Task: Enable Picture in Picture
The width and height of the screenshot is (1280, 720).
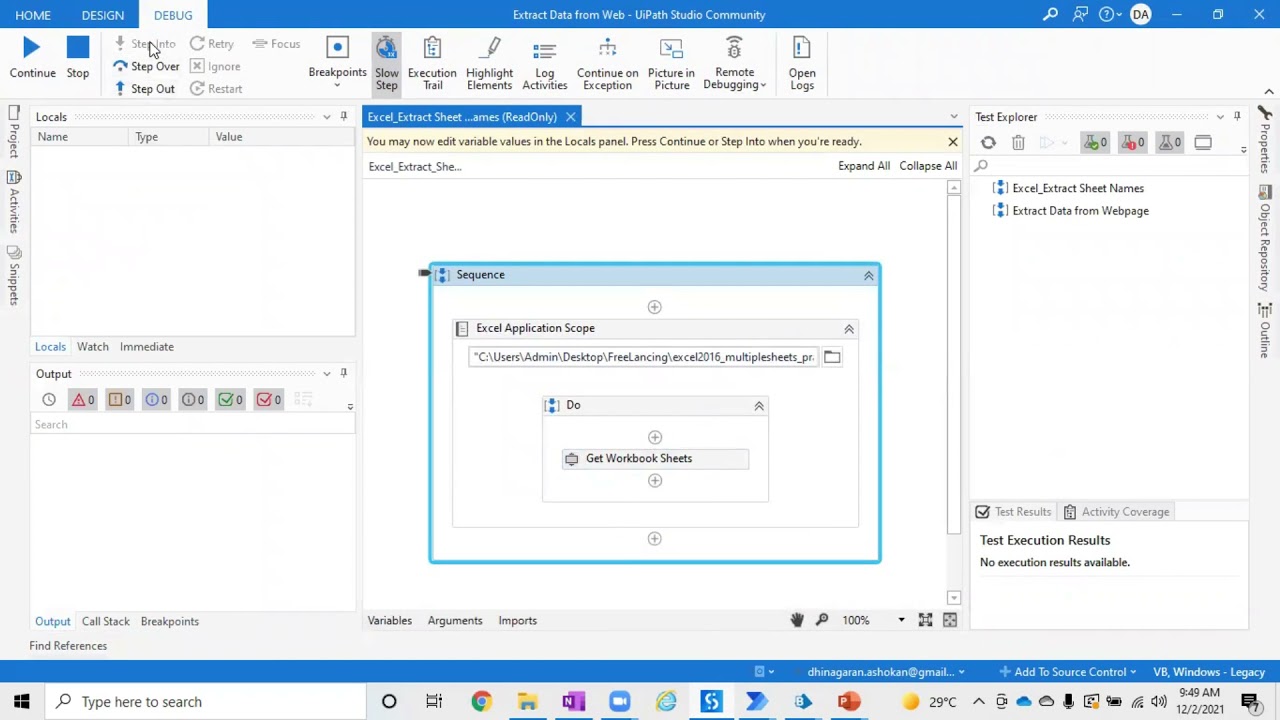Action: tap(671, 62)
